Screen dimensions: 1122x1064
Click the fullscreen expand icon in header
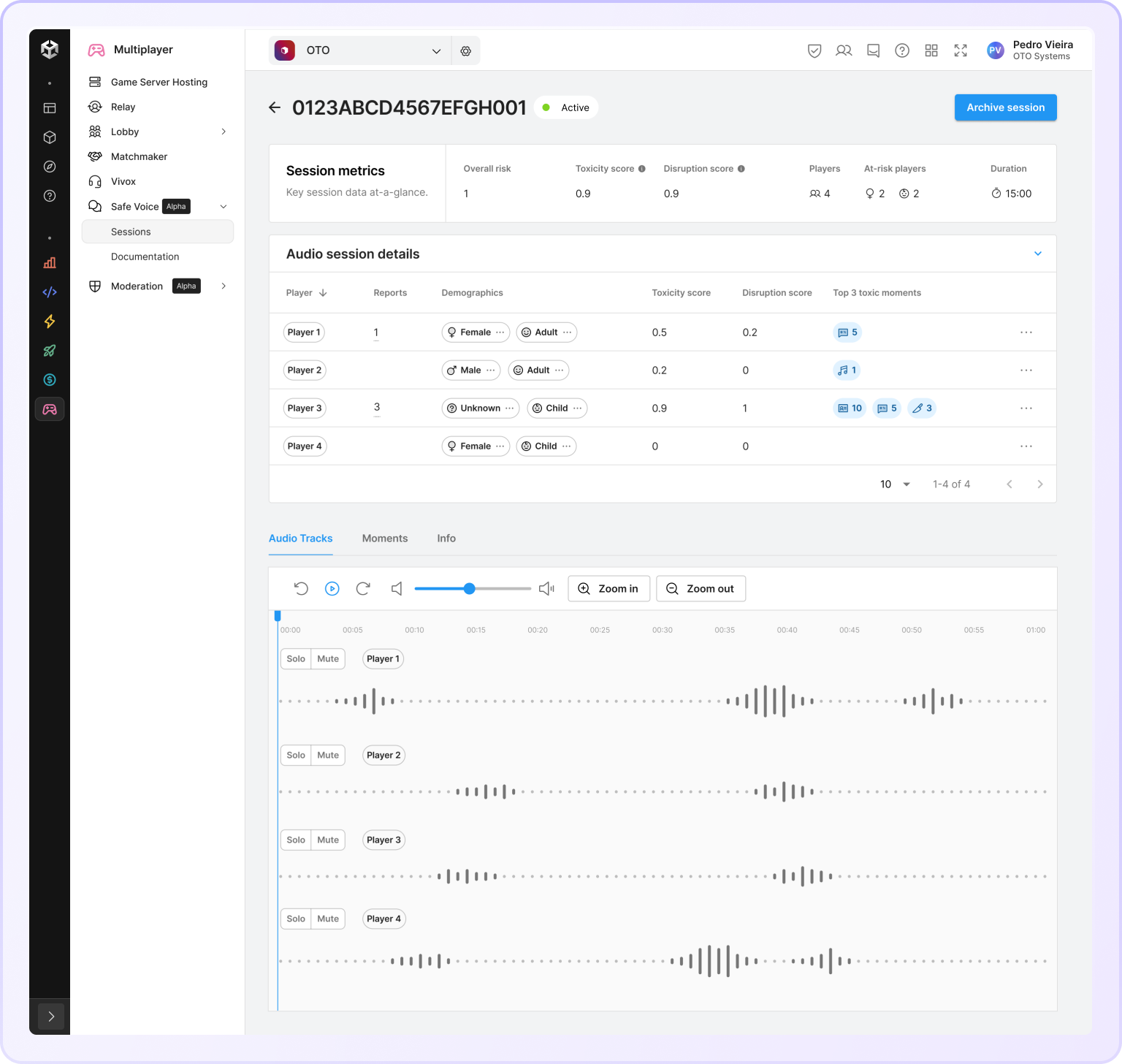[x=961, y=50]
